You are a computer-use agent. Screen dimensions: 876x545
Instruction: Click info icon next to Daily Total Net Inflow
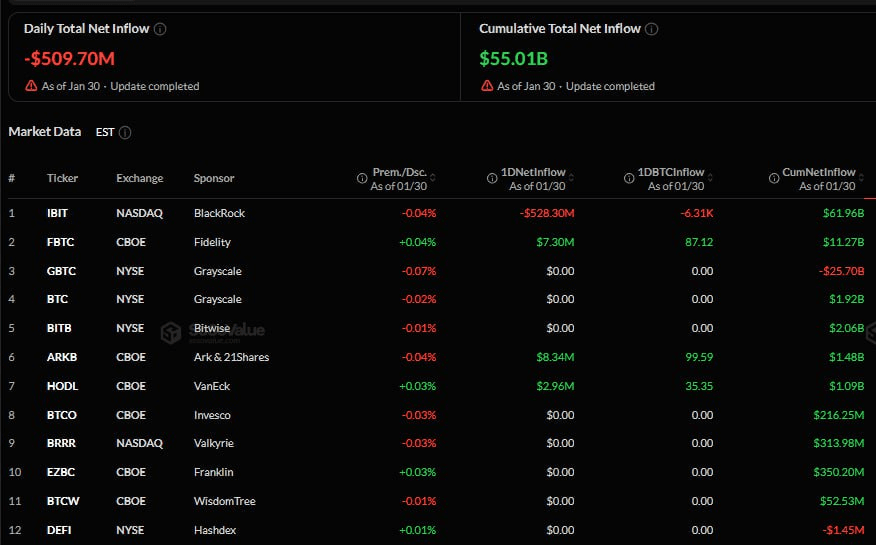160,29
